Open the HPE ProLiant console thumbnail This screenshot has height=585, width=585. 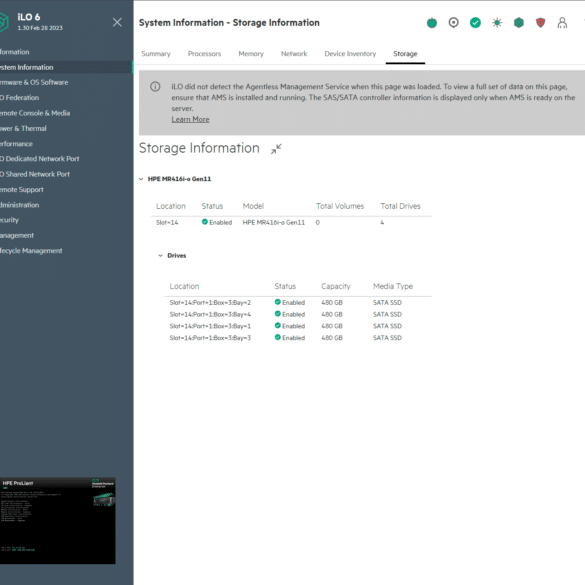[57, 520]
